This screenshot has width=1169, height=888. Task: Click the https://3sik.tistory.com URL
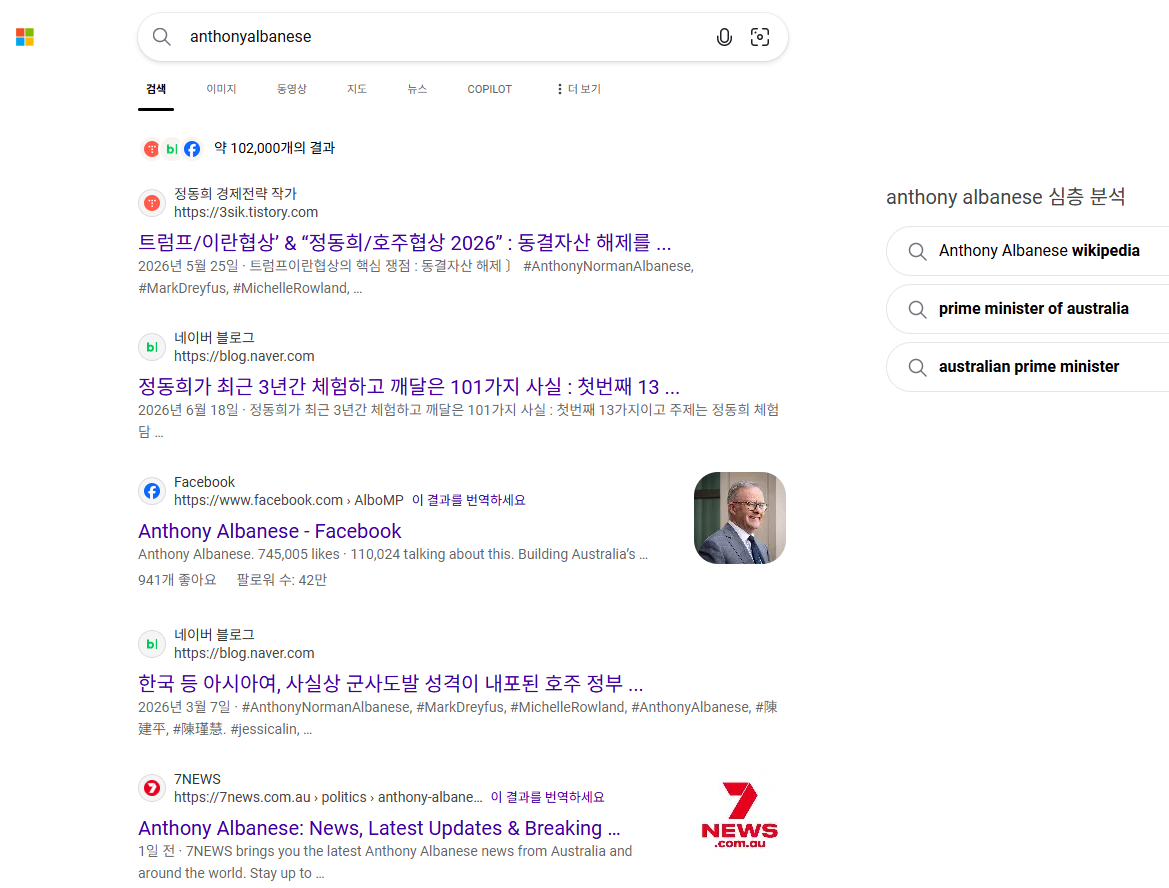click(x=246, y=212)
